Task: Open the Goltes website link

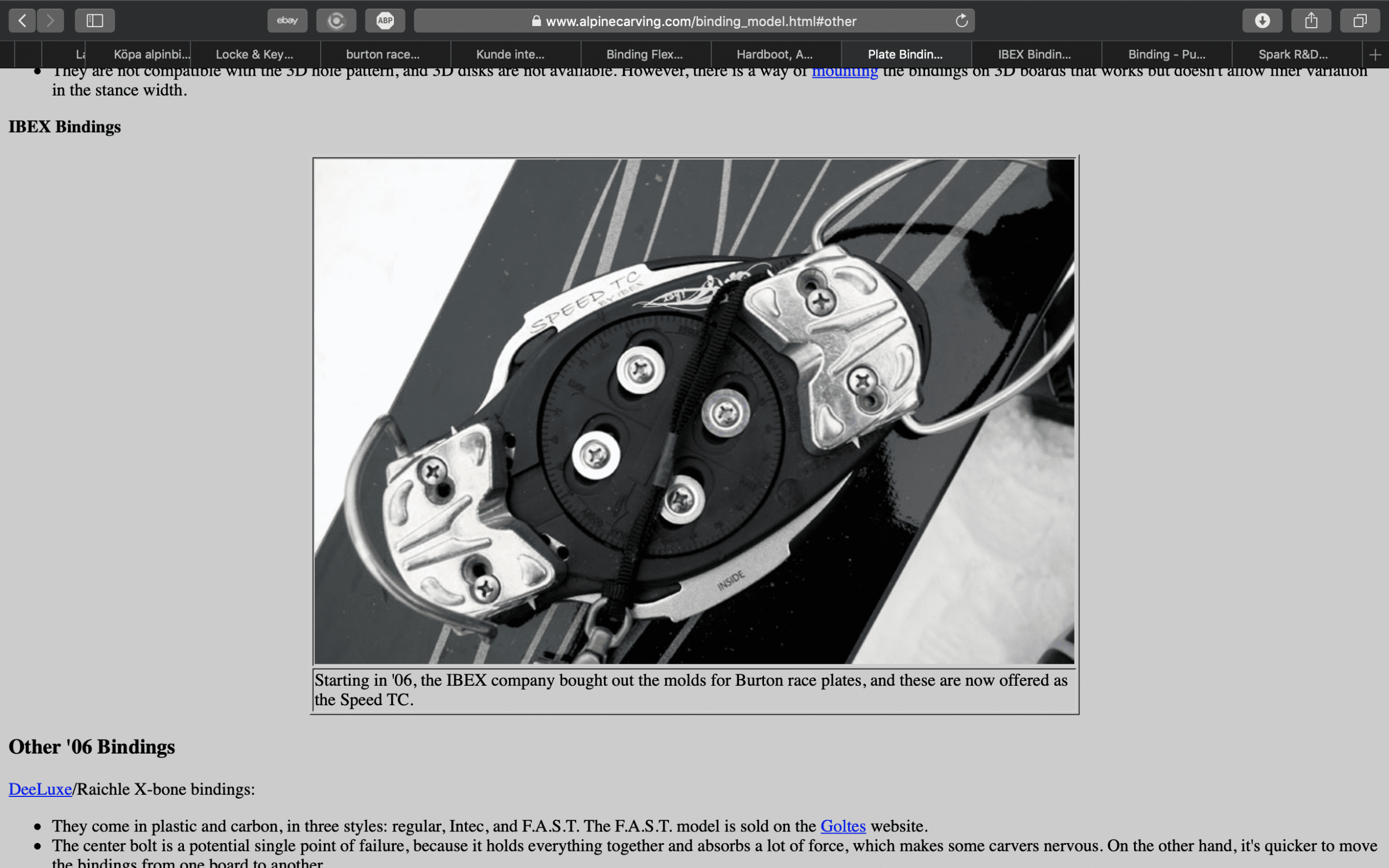Action: [x=843, y=826]
